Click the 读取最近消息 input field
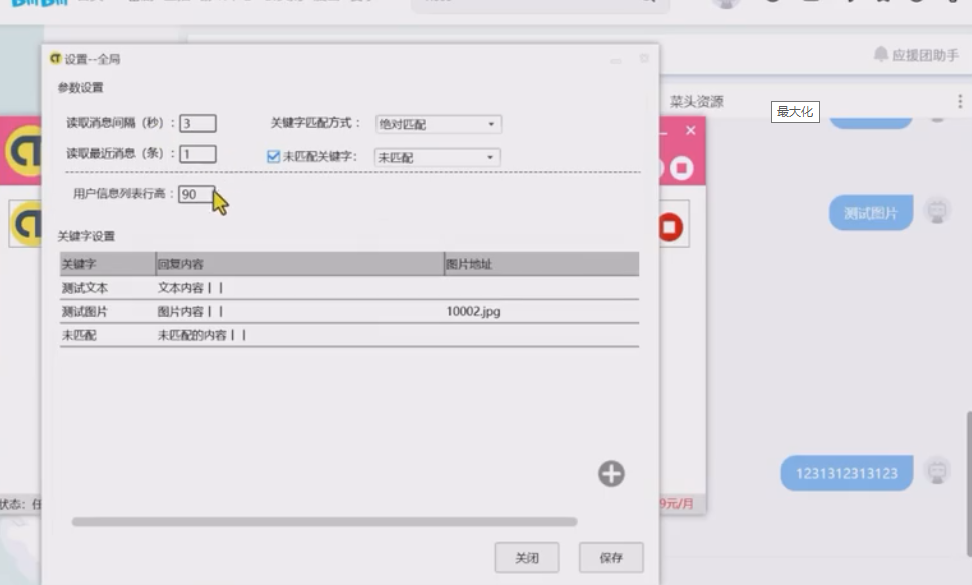Image resolution: width=972 pixels, height=585 pixels. (198, 154)
